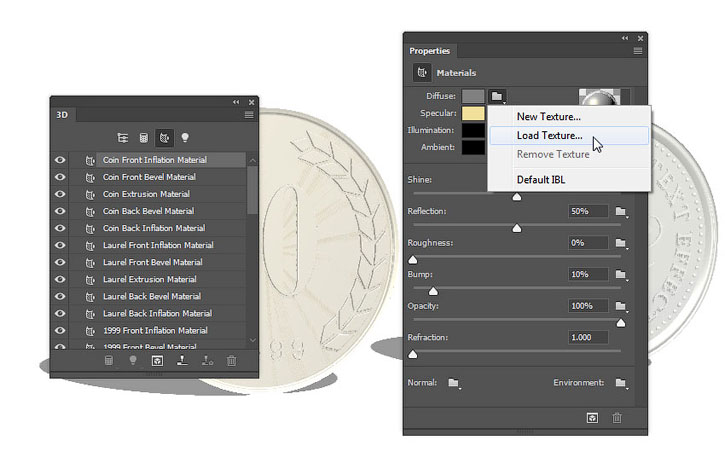Filter 3D panel by materials
725x469 pixels.
coord(165,138)
